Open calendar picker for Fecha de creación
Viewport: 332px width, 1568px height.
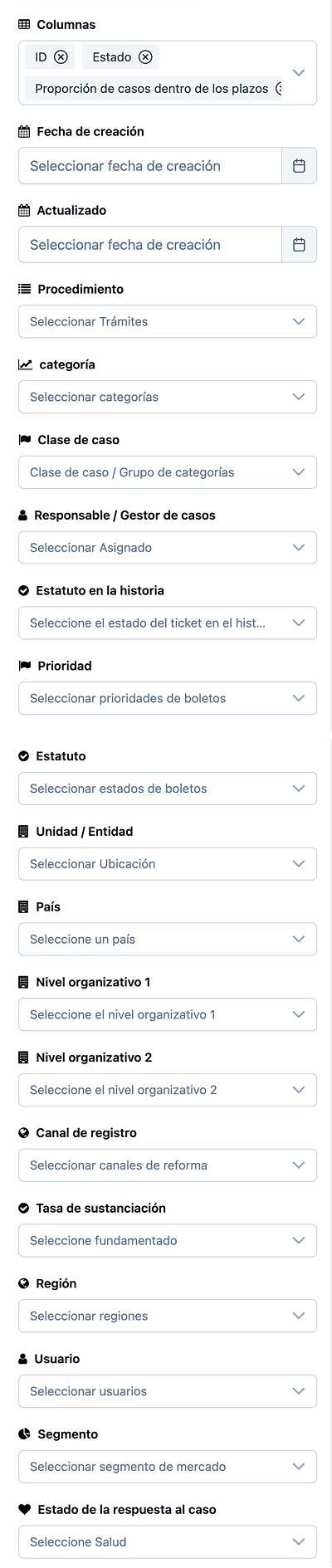300,166
